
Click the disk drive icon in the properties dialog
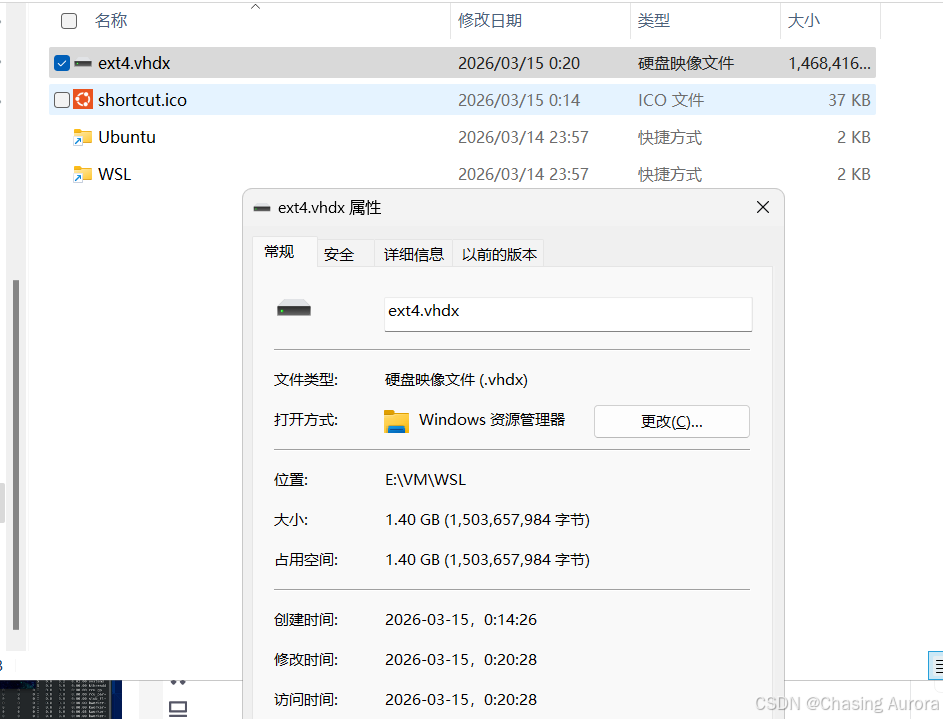pyautogui.click(x=293, y=307)
